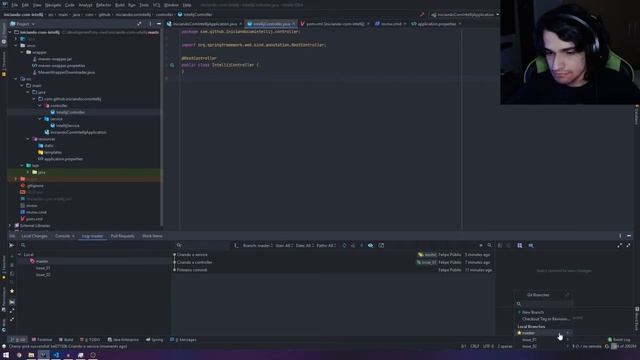Open the Build tool window
The height and width of the screenshot is (360, 640).
(66, 340)
